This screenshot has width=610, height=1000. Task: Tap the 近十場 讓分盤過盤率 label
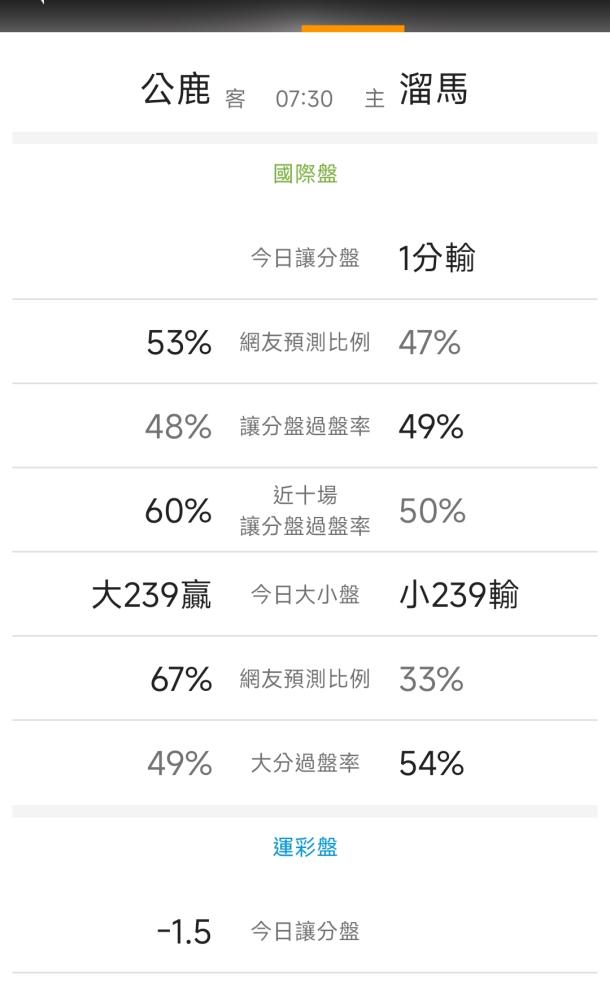pos(305,510)
